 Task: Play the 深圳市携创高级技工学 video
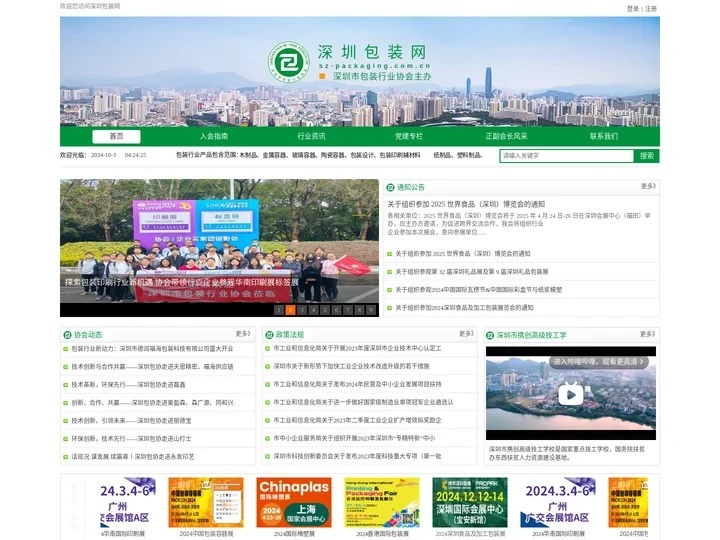[570, 394]
